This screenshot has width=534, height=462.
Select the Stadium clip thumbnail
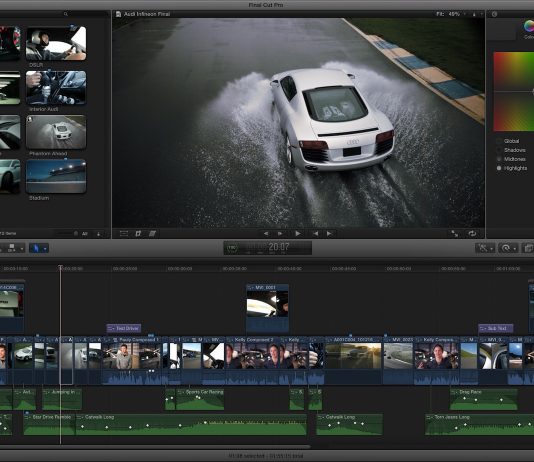point(56,176)
